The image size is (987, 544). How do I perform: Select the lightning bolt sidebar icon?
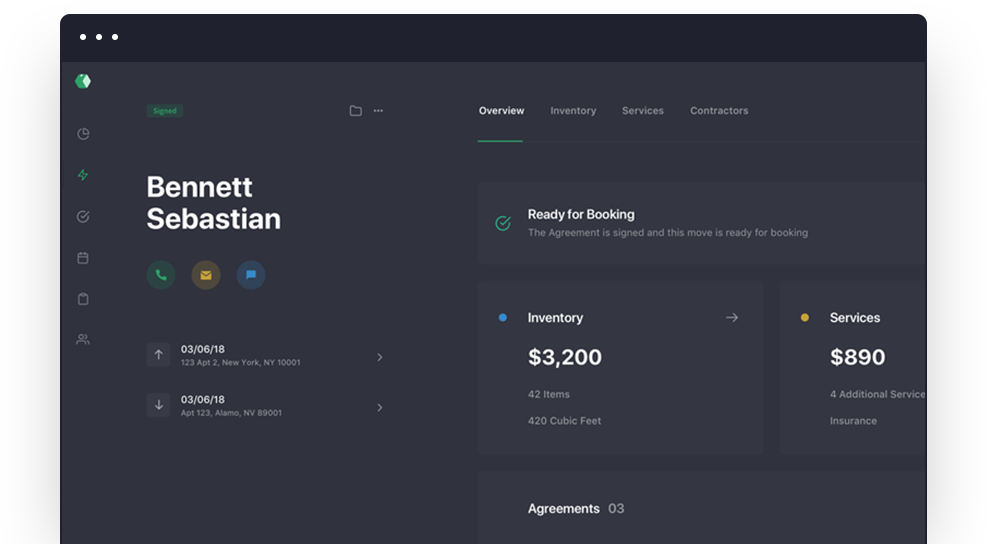83,175
